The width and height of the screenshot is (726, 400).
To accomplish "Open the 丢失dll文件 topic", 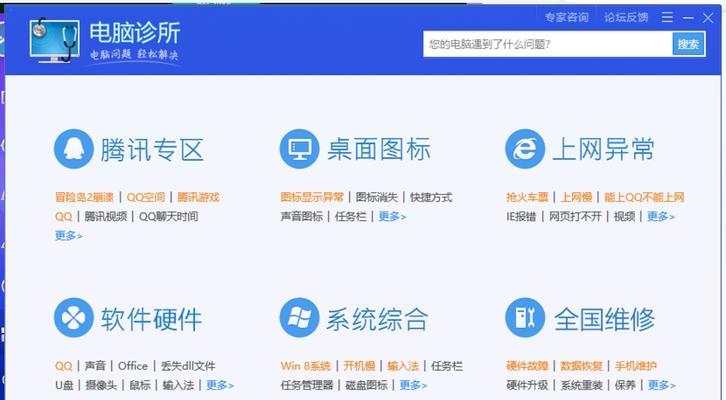I will (x=188, y=366).
